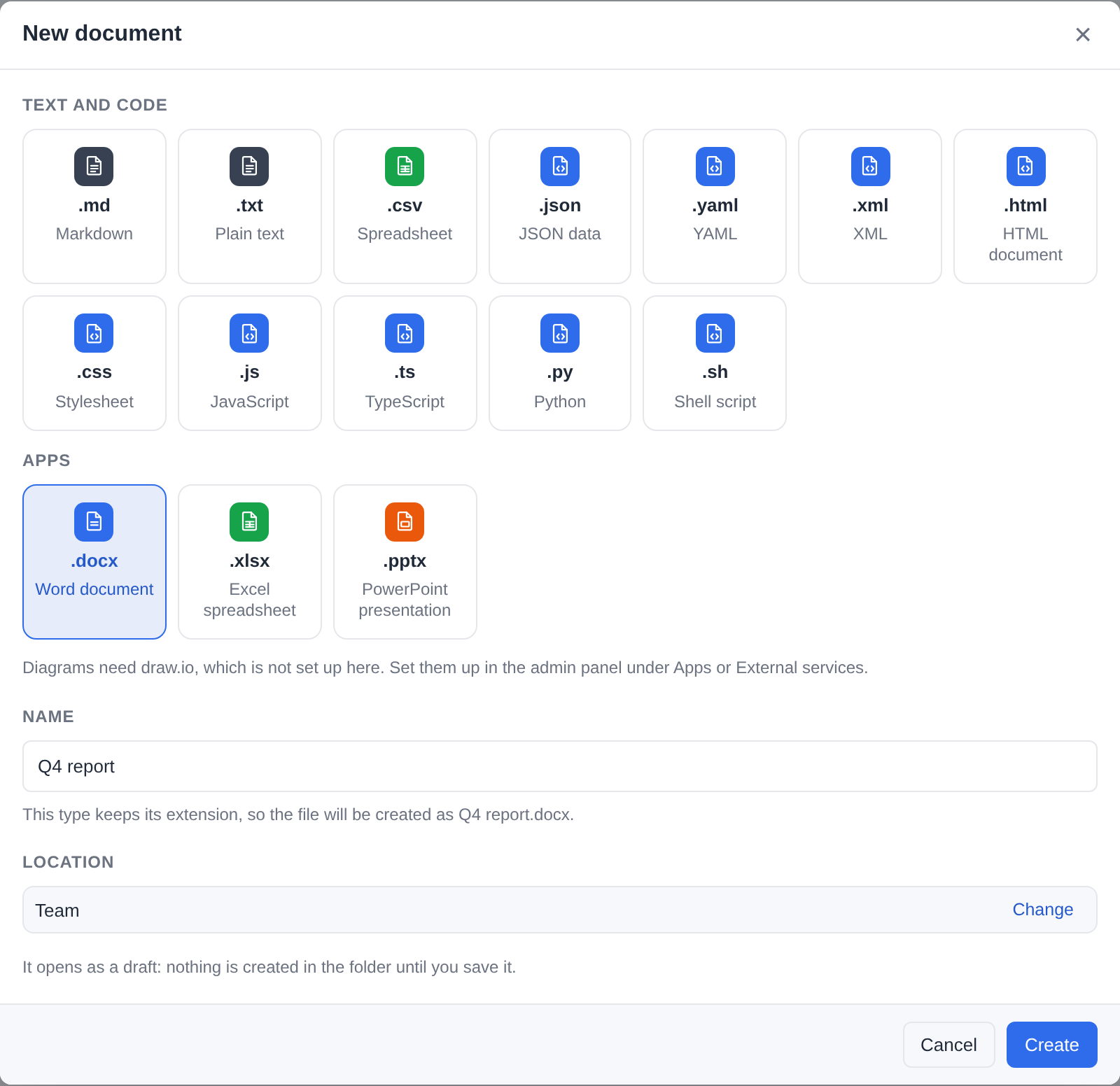The height and width of the screenshot is (1086, 1120).
Task: Click the 'Markdown' card label
Action: [94, 234]
